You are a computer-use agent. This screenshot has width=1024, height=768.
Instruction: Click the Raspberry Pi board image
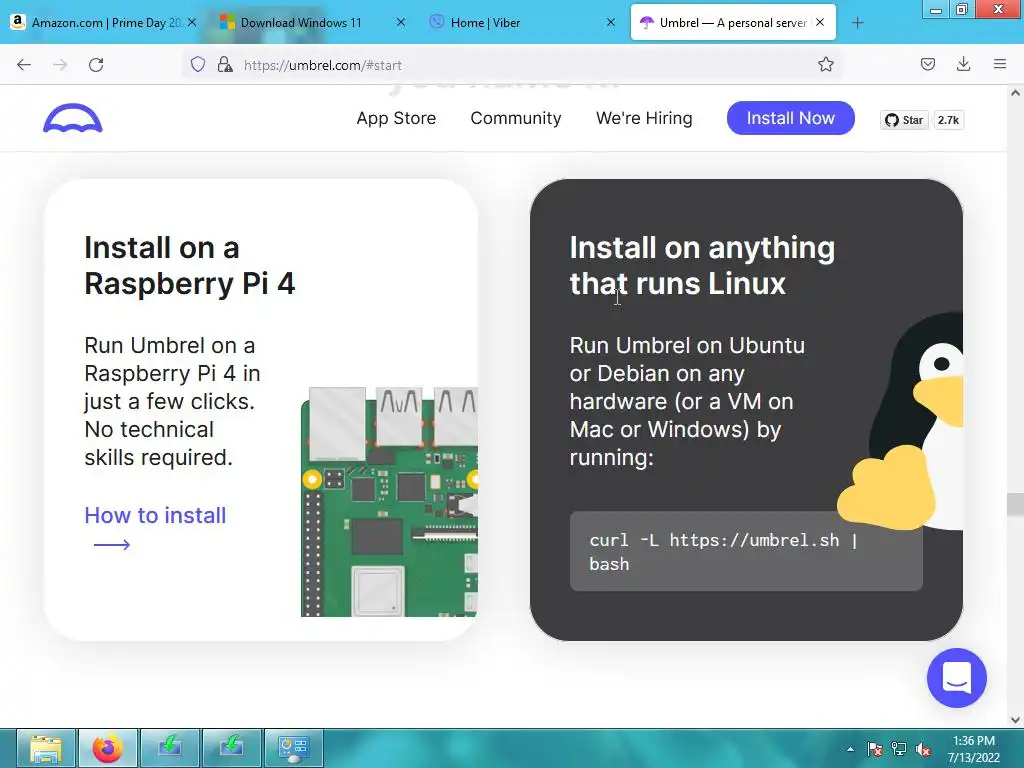pos(389,502)
